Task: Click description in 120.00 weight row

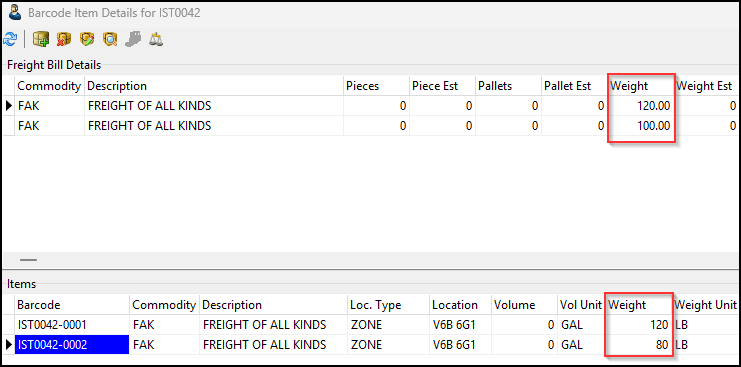Action: click(x=214, y=106)
